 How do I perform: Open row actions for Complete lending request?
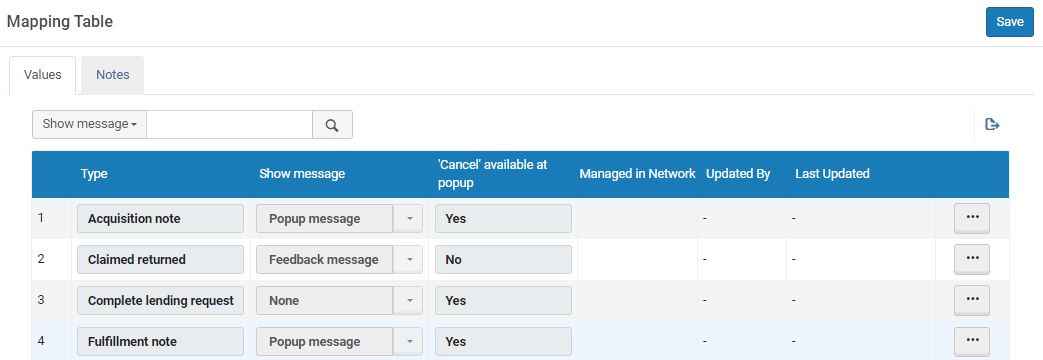(972, 300)
